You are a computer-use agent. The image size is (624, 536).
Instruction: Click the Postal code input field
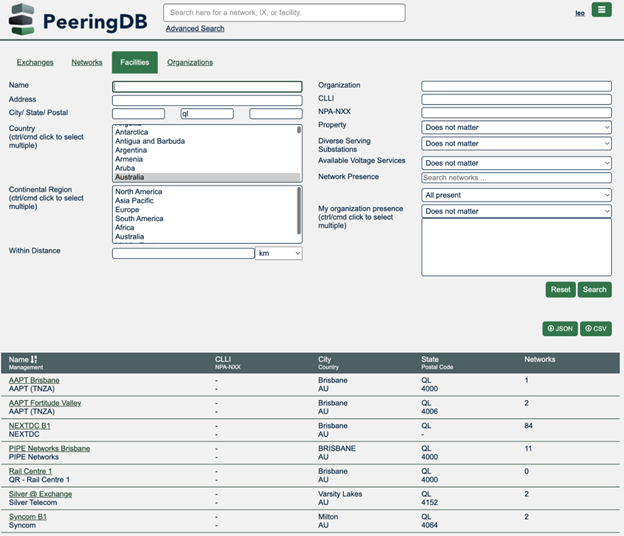(x=276, y=114)
